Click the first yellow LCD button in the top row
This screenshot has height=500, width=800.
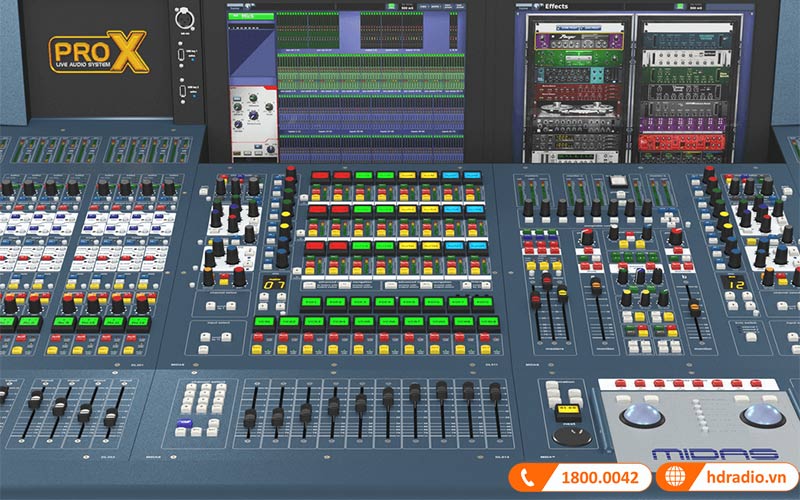pyautogui.click(x=407, y=176)
